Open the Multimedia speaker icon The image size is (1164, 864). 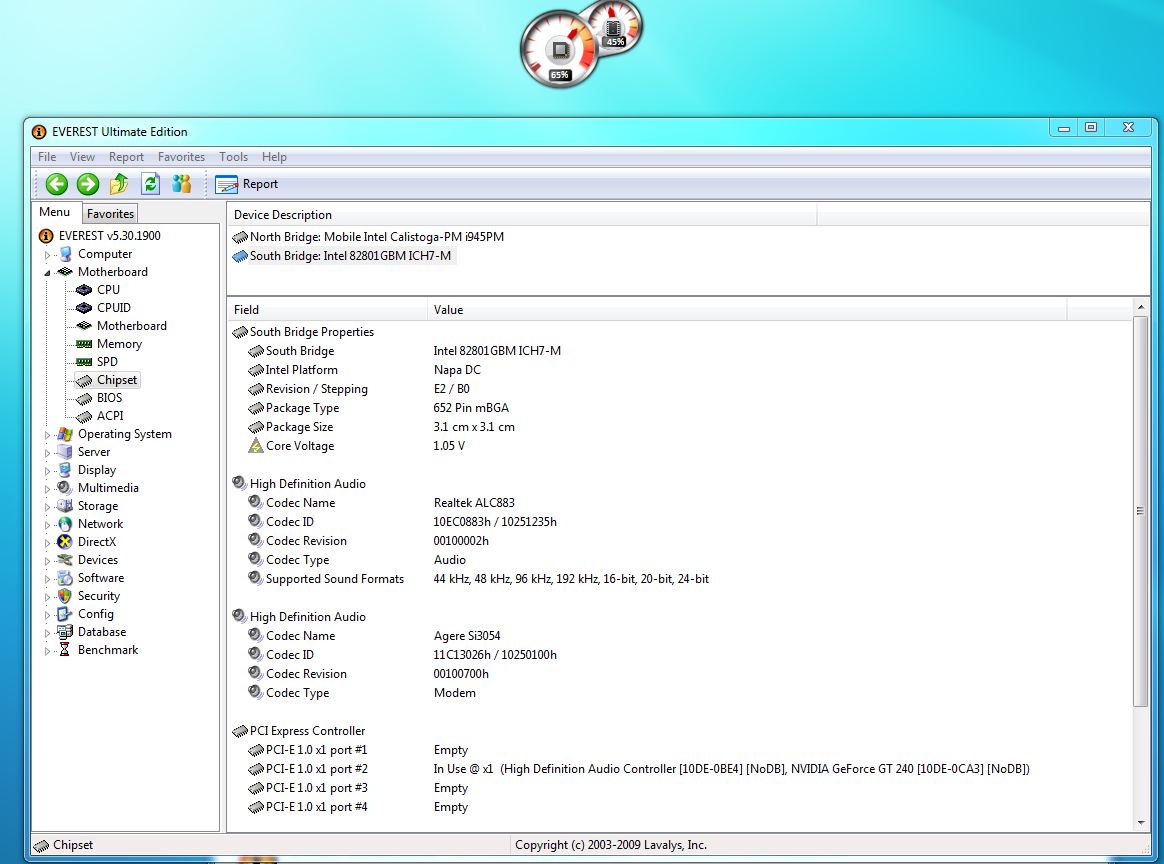pyautogui.click(x=65, y=488)
